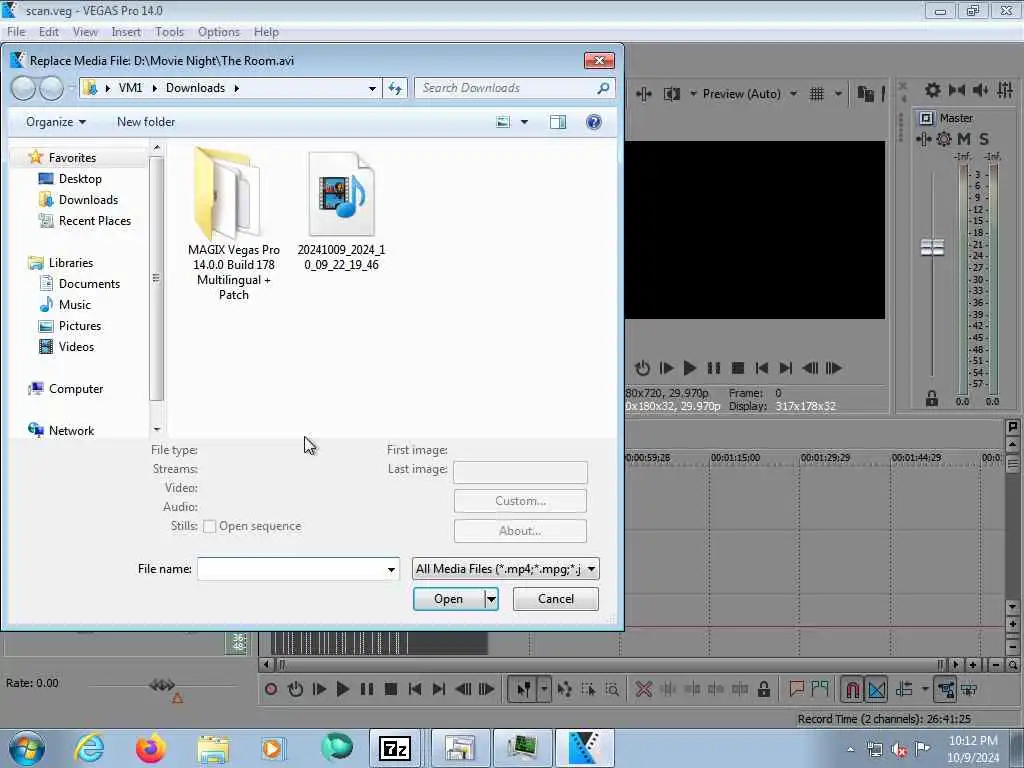Viewport: 1024px width, 768px height.
Task: Click Lock Event padlock in timeline toolbar
Action: [763, 689]
